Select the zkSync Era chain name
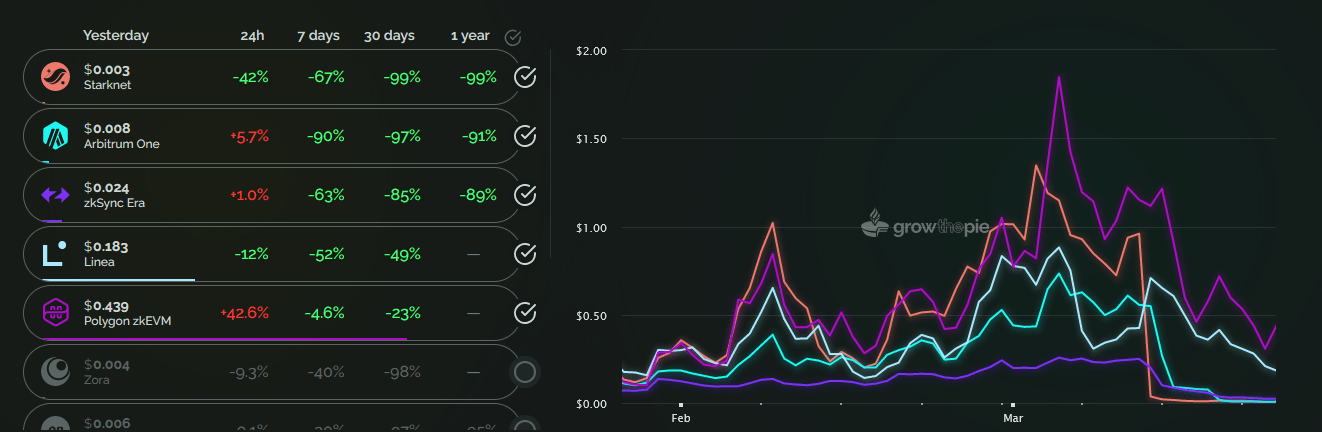The width and height of the screenshot is (1322, 432). (x=113, y=203)
